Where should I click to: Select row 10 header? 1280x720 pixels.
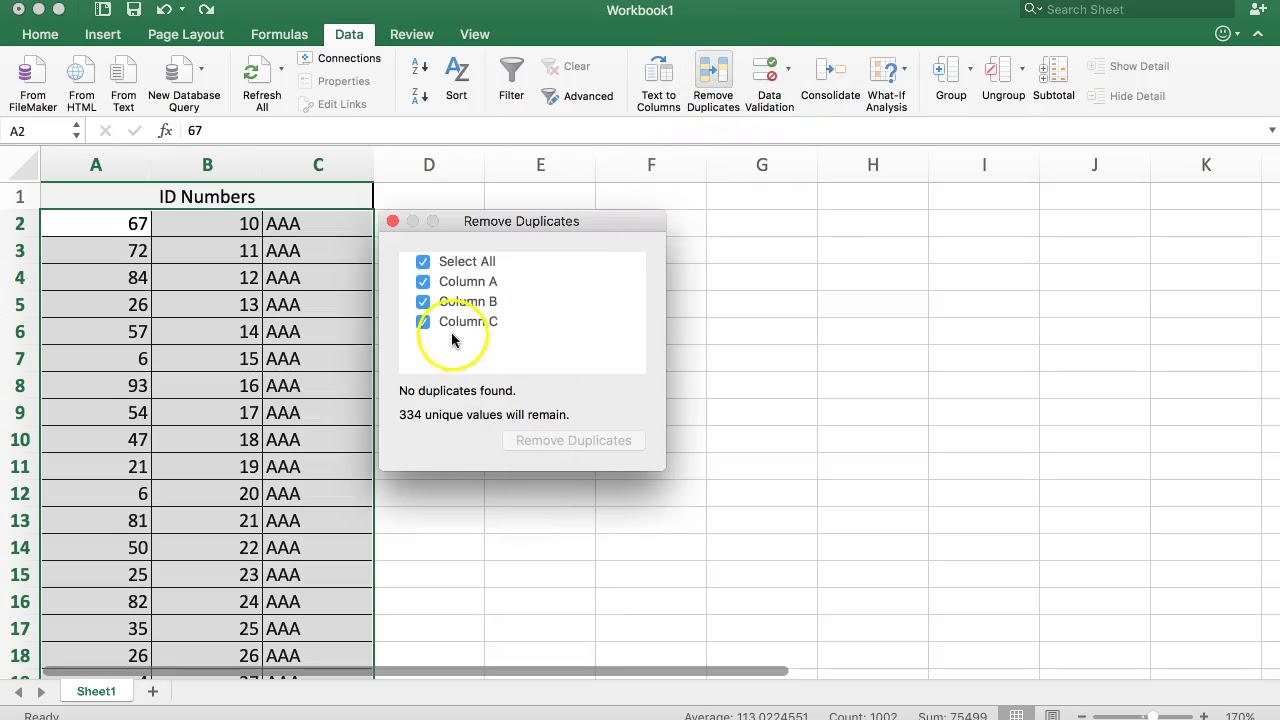tap(20, 440)
